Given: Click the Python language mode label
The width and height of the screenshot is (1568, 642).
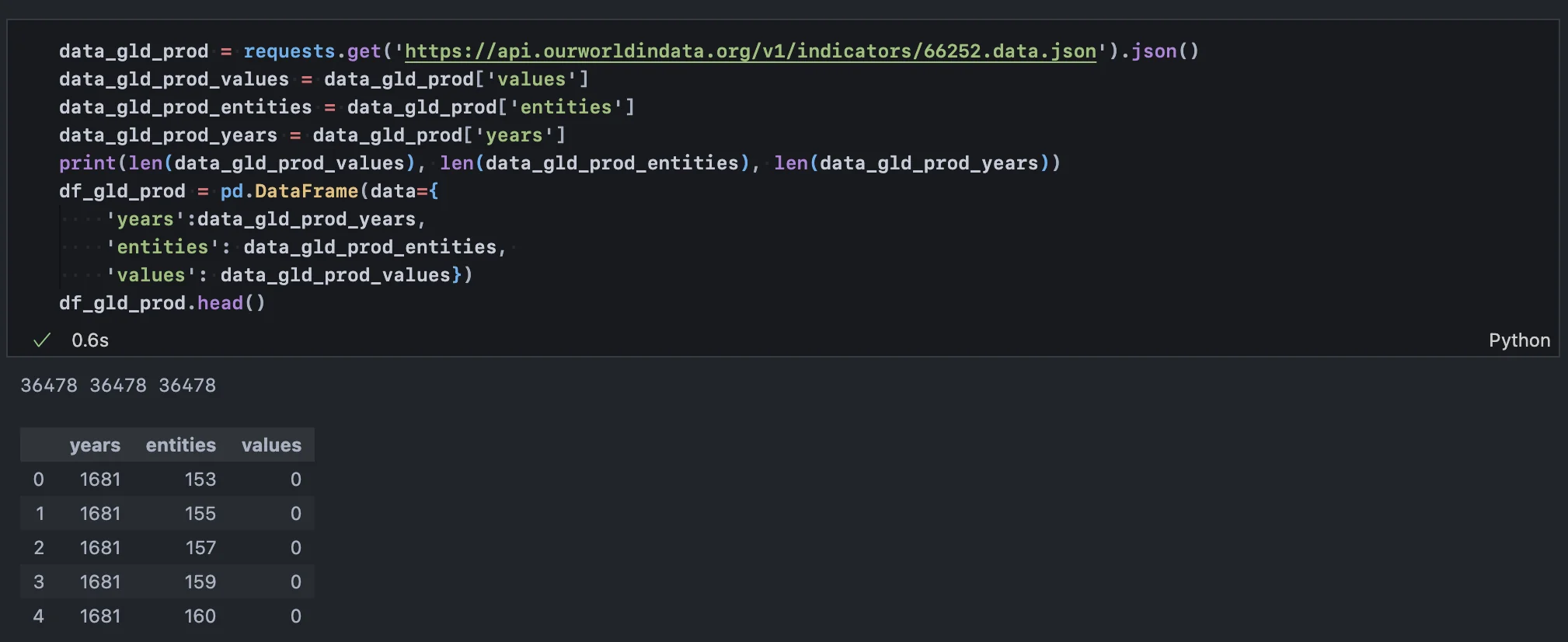Looking at the screenshot, I should pyautogui.click(x=1518, y=340).
